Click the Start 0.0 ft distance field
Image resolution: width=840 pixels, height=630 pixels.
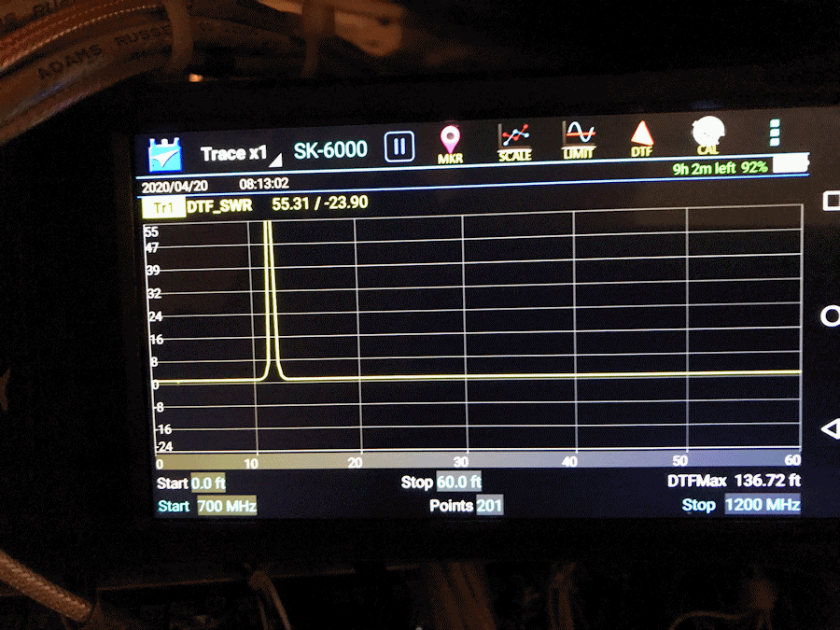tap(208, 483)
